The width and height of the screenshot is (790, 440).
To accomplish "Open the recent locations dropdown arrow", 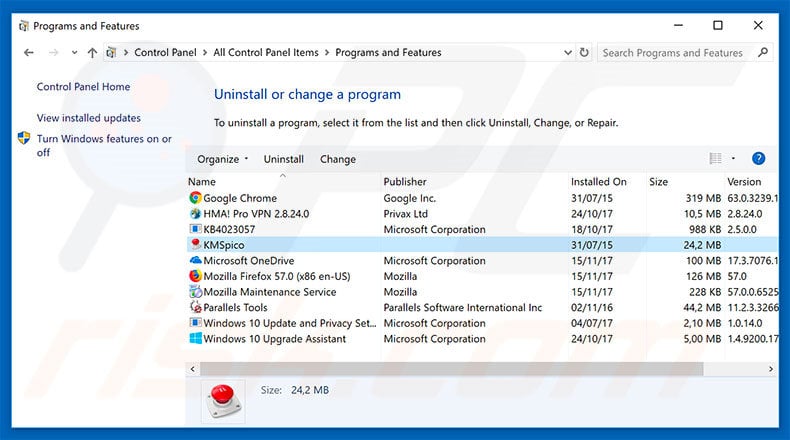I will [74, 52].
